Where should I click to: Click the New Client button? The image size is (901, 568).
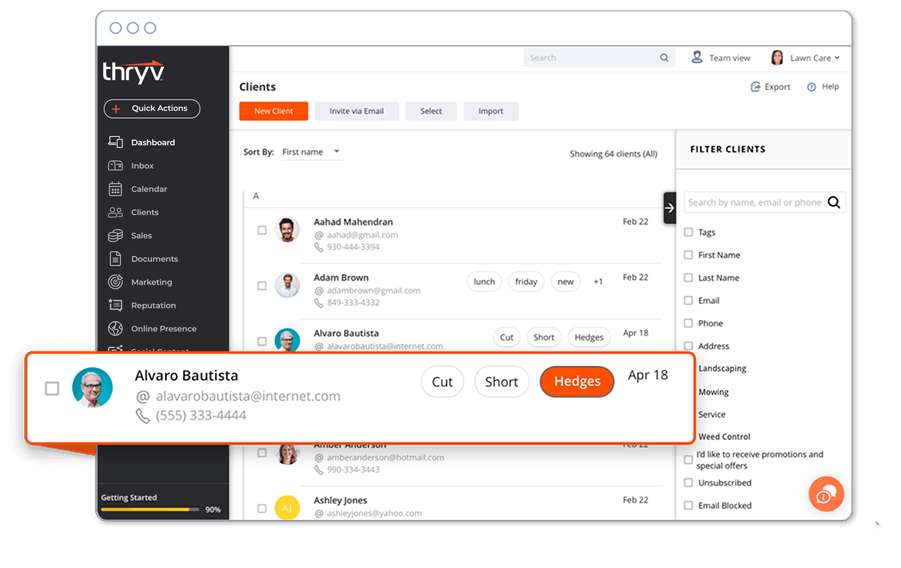click(274, 111)
